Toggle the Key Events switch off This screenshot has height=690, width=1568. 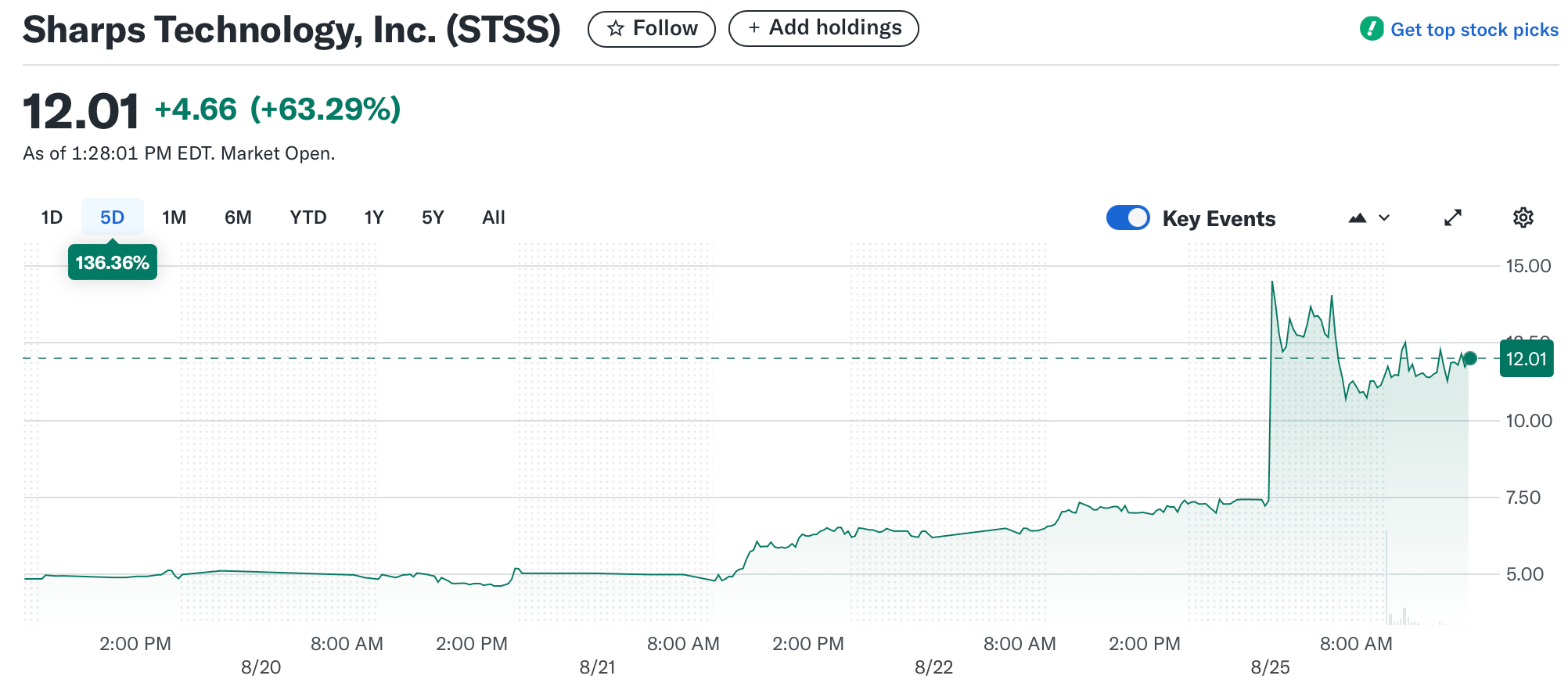click(1127, 217)
